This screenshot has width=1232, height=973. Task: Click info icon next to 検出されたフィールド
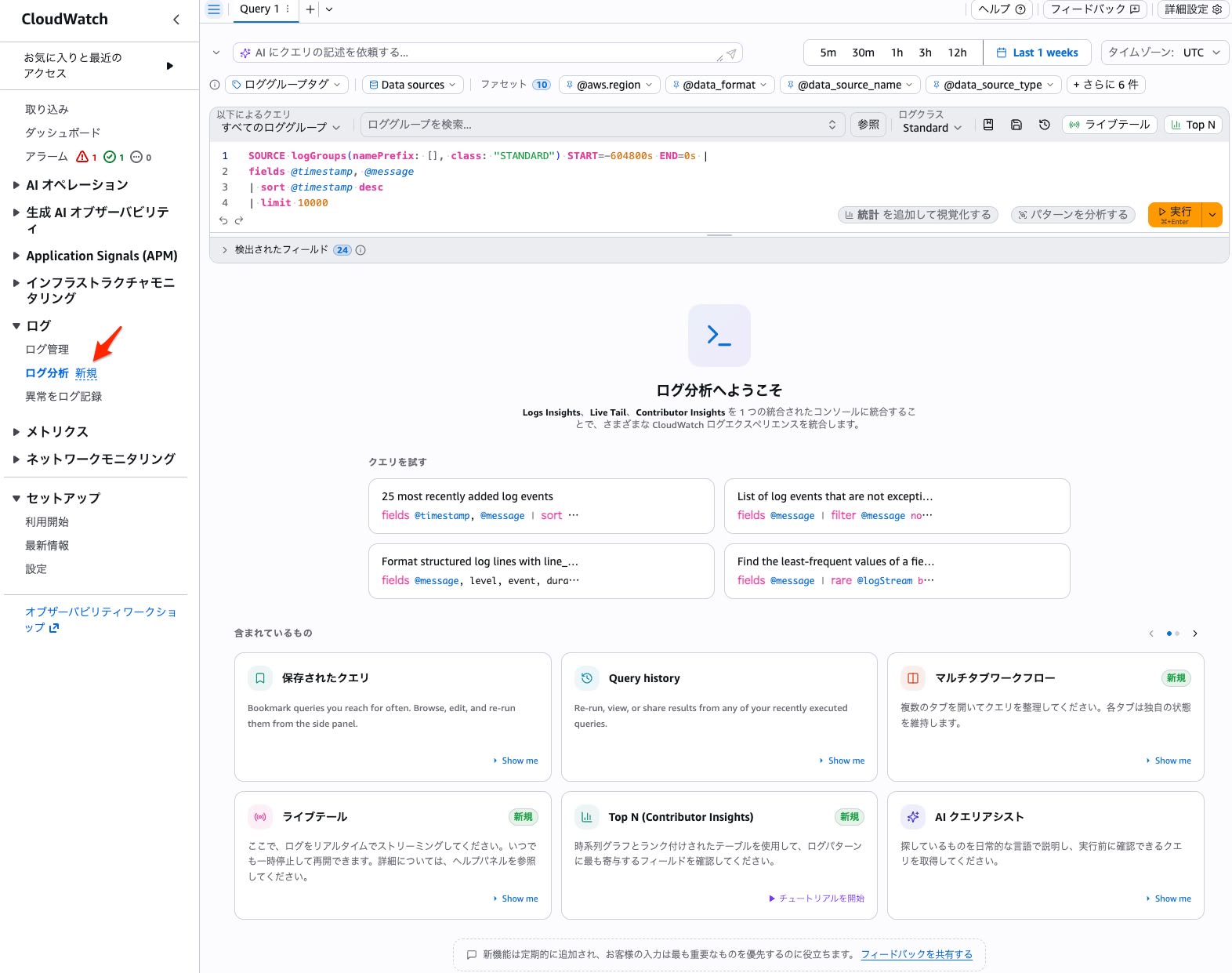pyautogui.click(x=361, y=250)
